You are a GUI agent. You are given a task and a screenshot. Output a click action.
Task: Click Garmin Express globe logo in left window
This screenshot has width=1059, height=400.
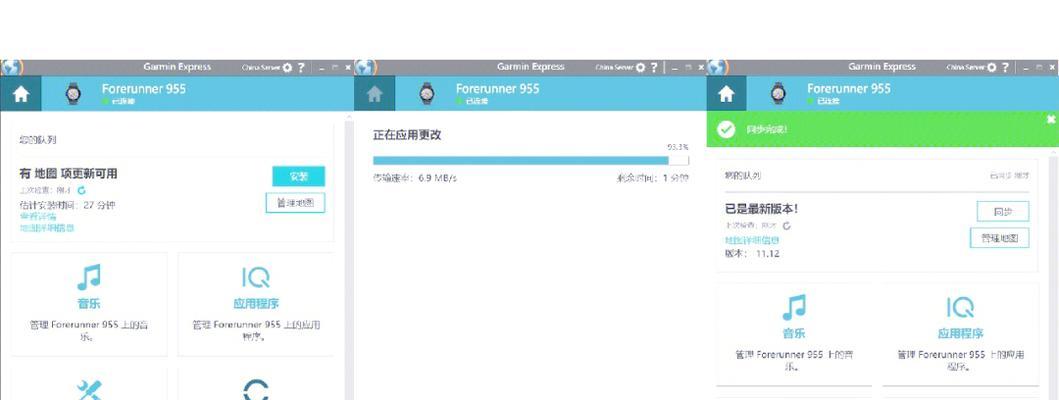(11, 68)
